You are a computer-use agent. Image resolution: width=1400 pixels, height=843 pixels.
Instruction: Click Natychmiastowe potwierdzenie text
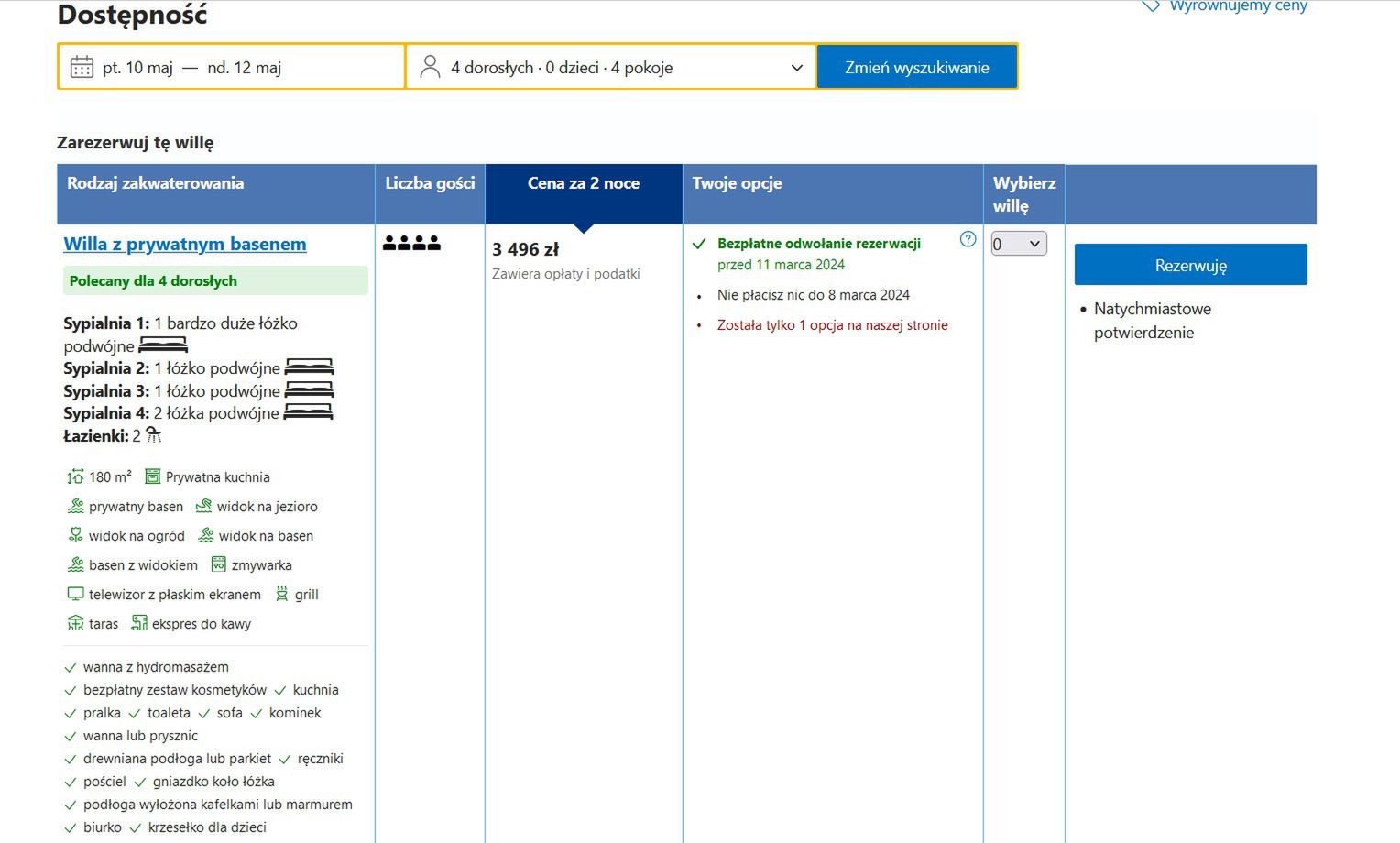coord(1153,321)
